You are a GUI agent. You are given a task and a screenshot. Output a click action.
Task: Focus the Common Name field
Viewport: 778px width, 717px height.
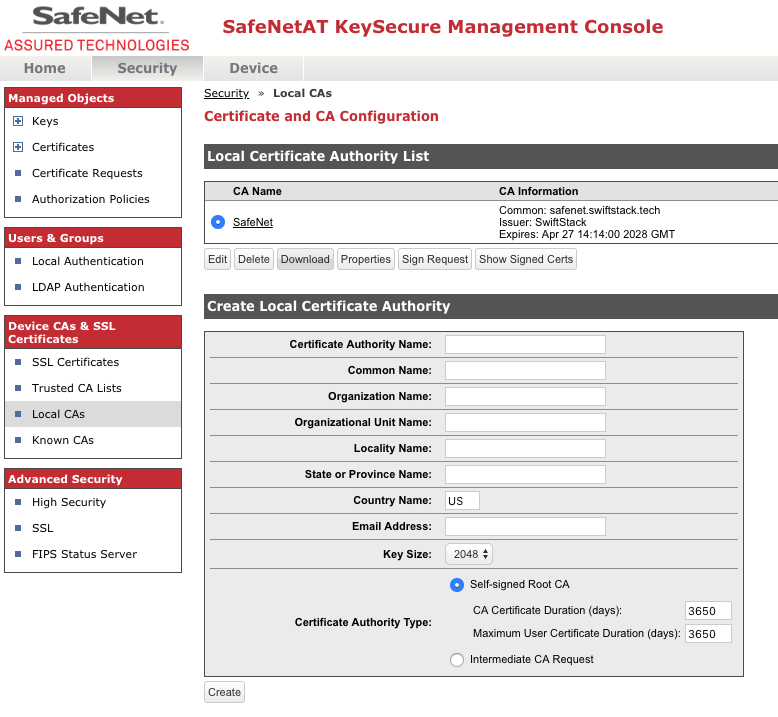[525, 370]
